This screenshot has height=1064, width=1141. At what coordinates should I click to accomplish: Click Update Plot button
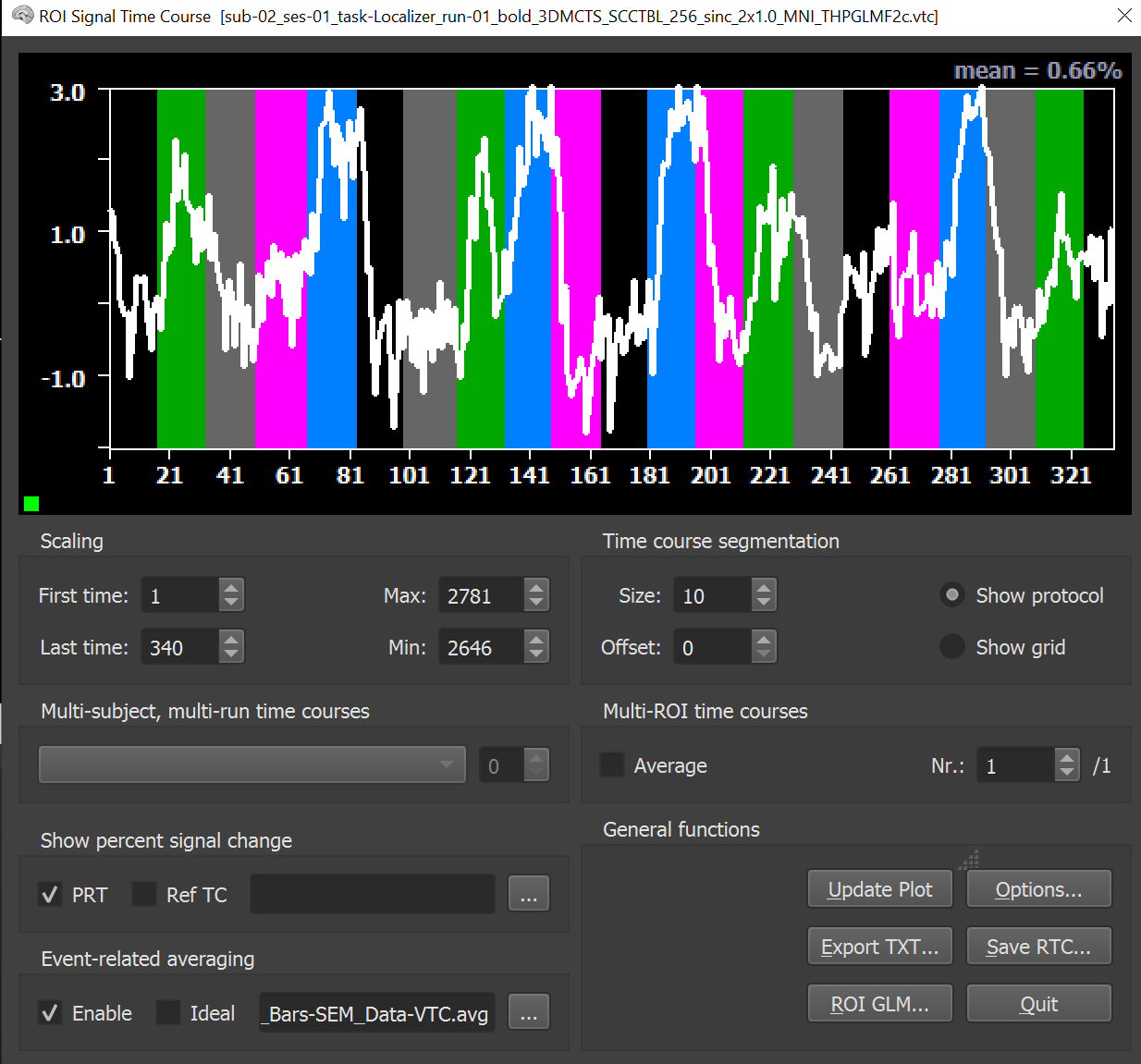[880, 889]
